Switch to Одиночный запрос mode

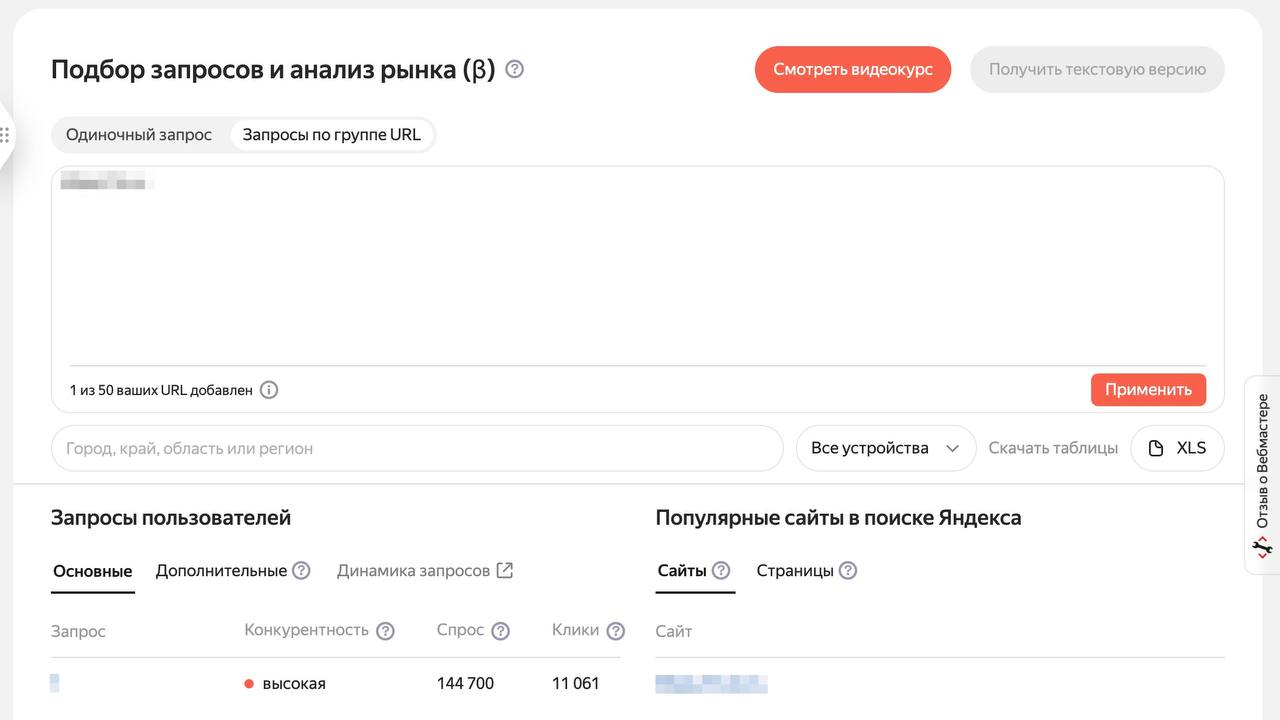click(139, 135)
